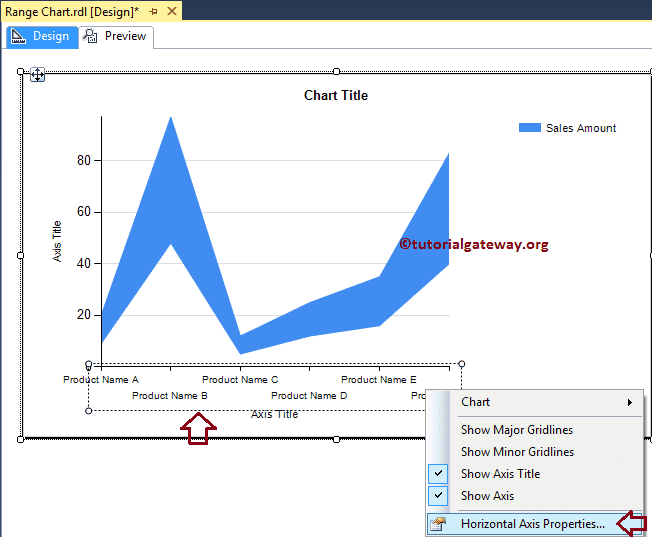The image size is (652, 537).
Task: Click the Product Name C label
Action: pyautogui.click(x=240, y=380)
